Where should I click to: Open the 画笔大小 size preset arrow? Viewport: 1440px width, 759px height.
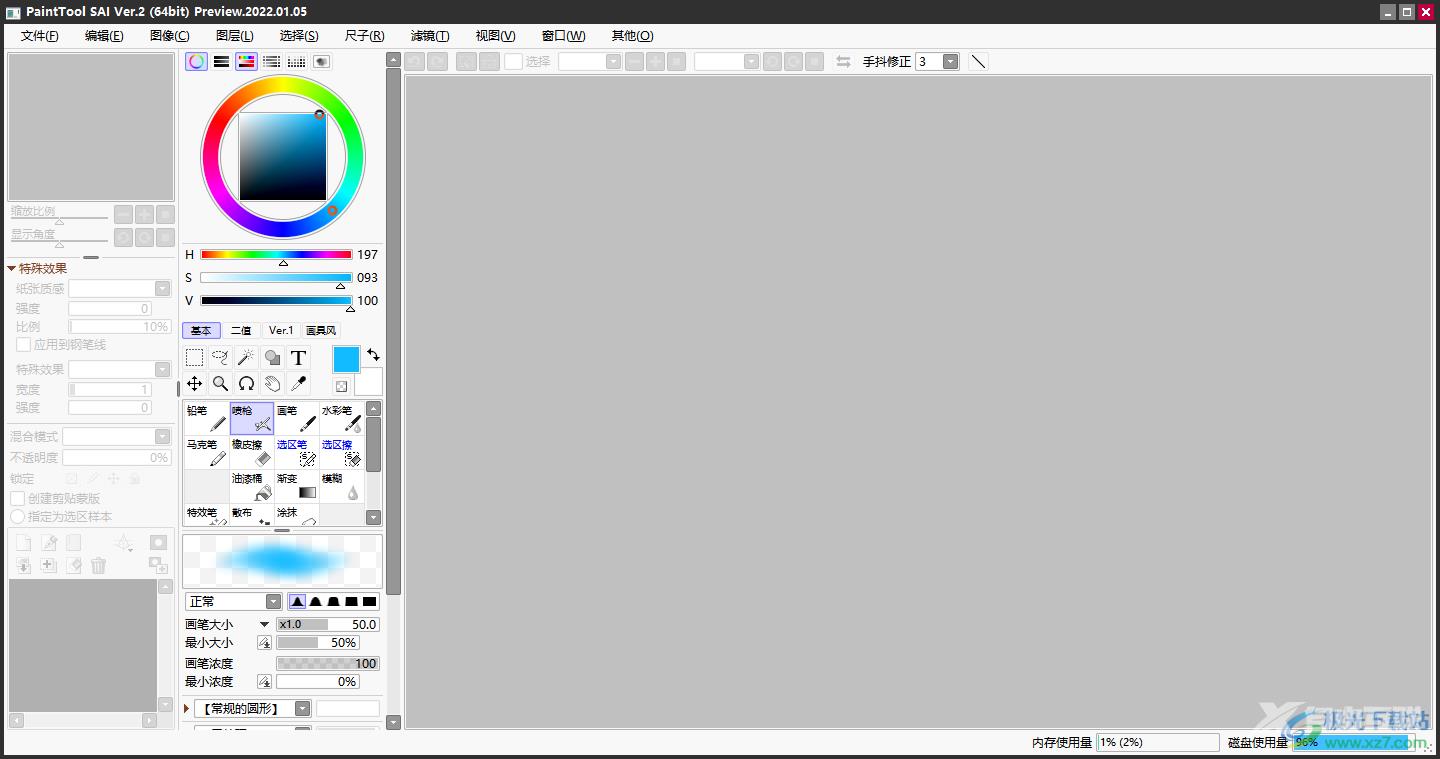(264, 624)
